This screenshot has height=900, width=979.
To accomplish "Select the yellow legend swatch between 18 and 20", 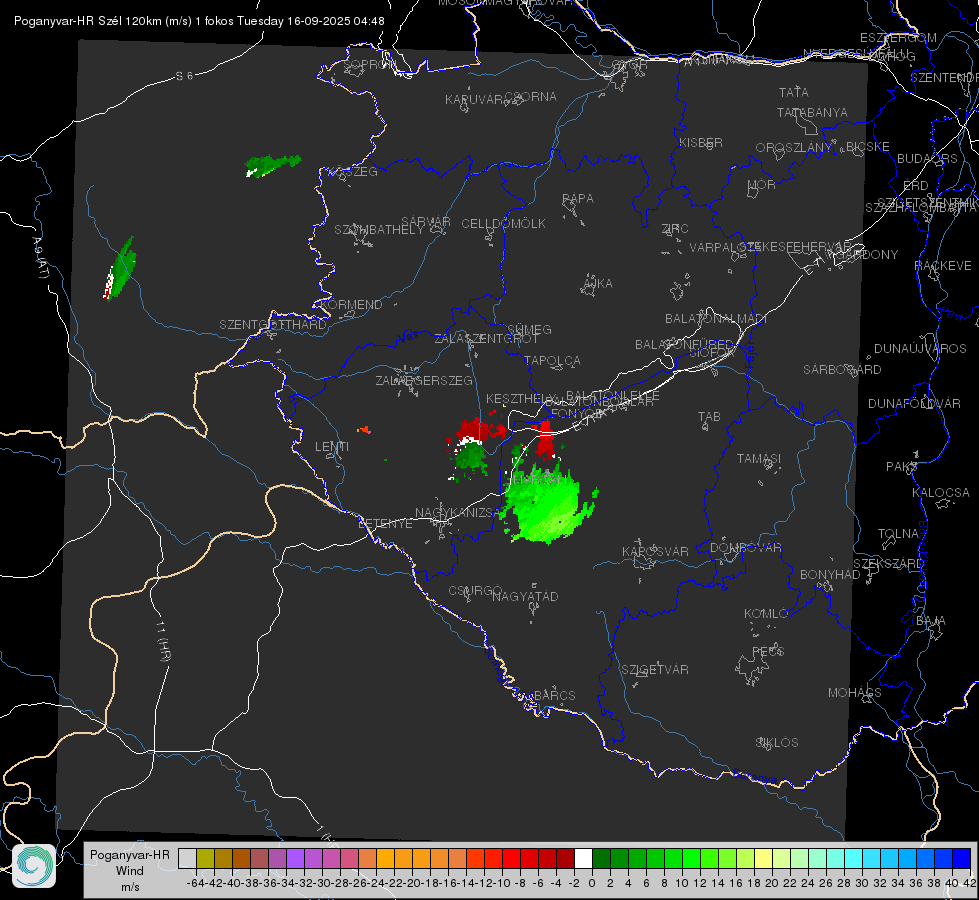I will 763,858.
